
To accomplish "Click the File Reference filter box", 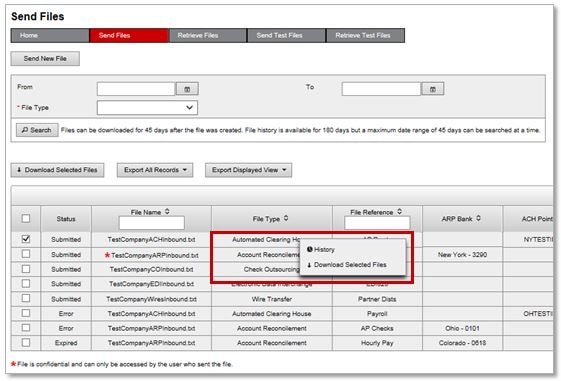I will tap(377, 223).
